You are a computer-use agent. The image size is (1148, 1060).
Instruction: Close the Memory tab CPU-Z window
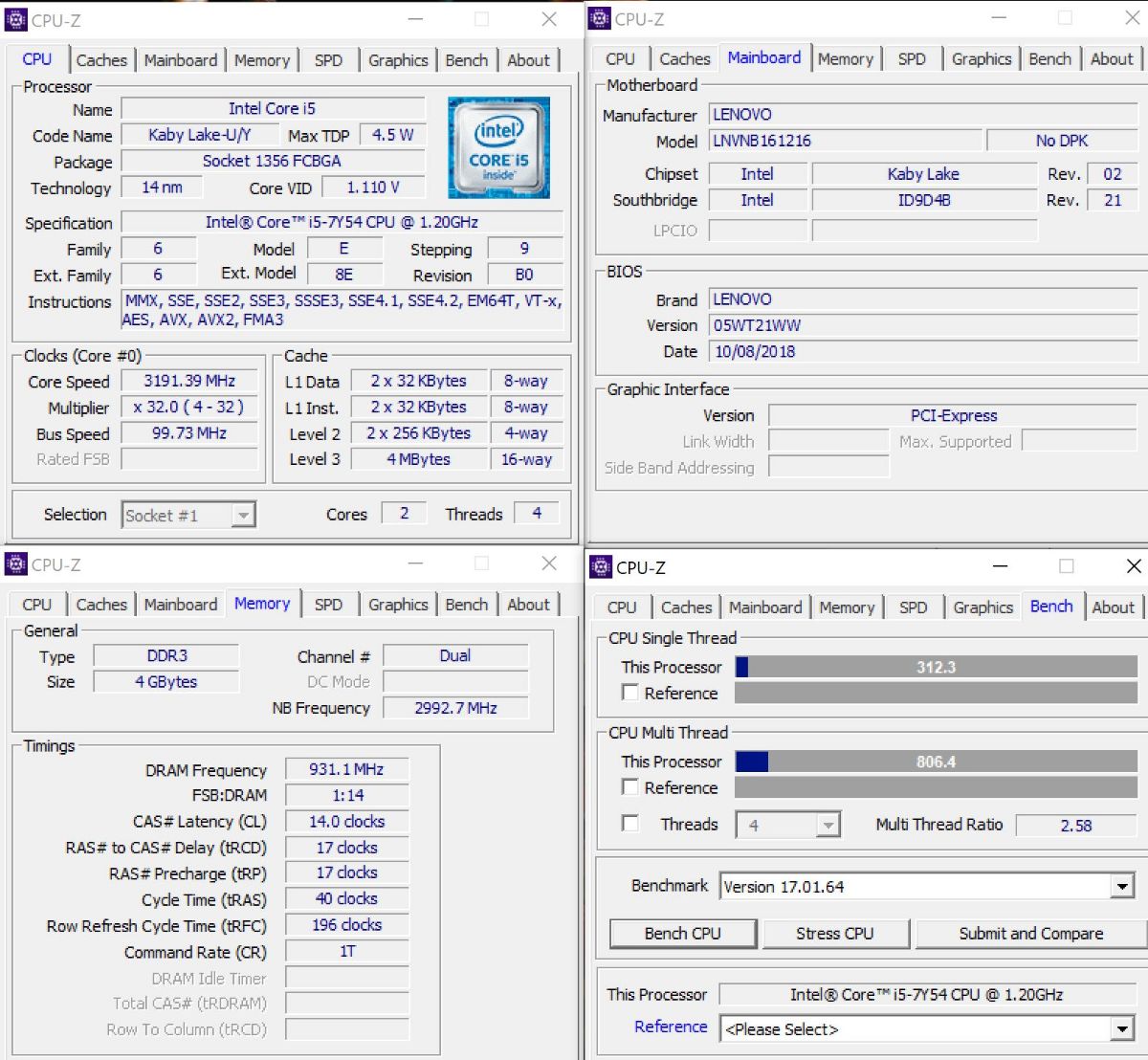[548, 563]
